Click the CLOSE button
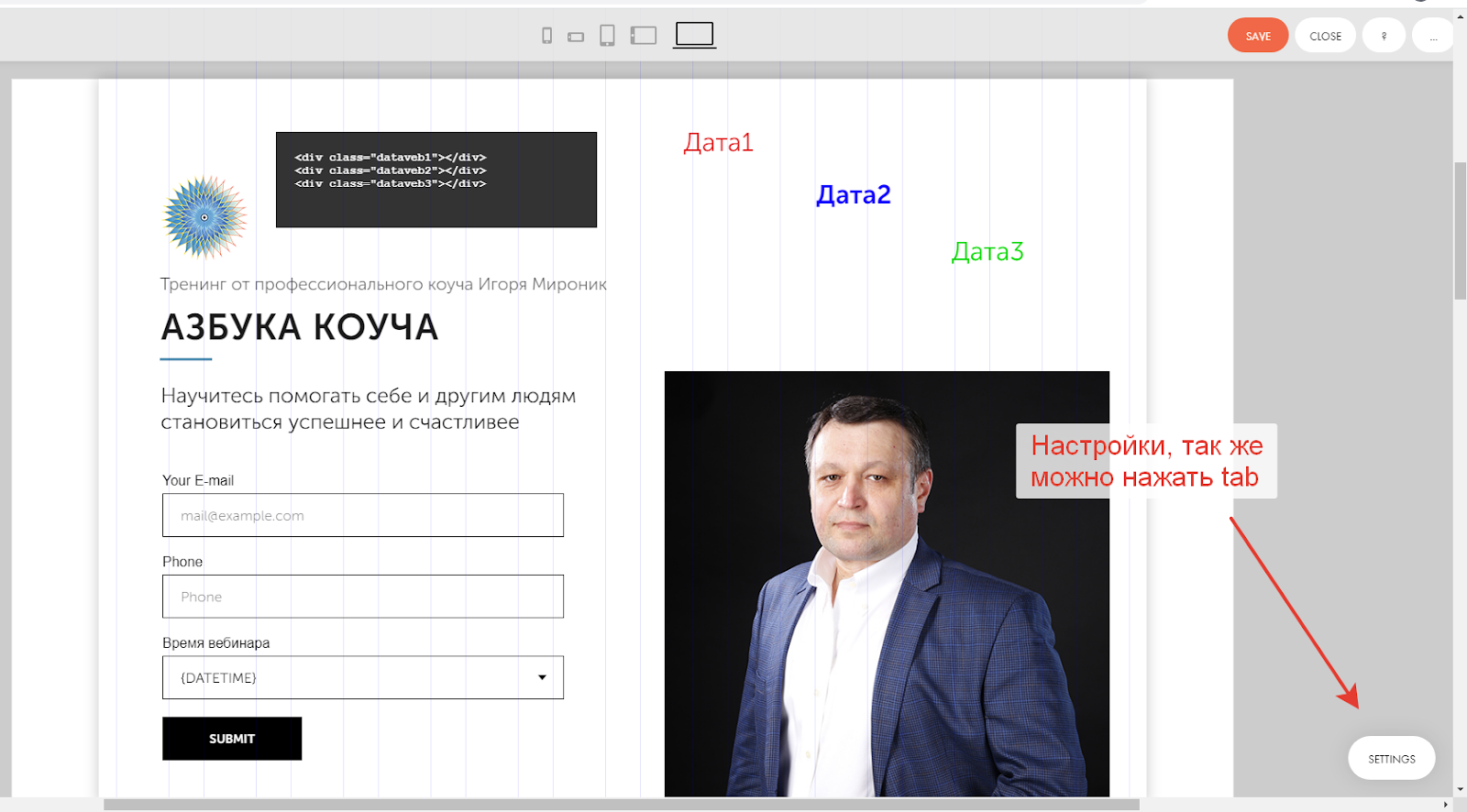The width and height of the screenshot is (1467, 812). pyautogui.click(x=1325, y=36)
